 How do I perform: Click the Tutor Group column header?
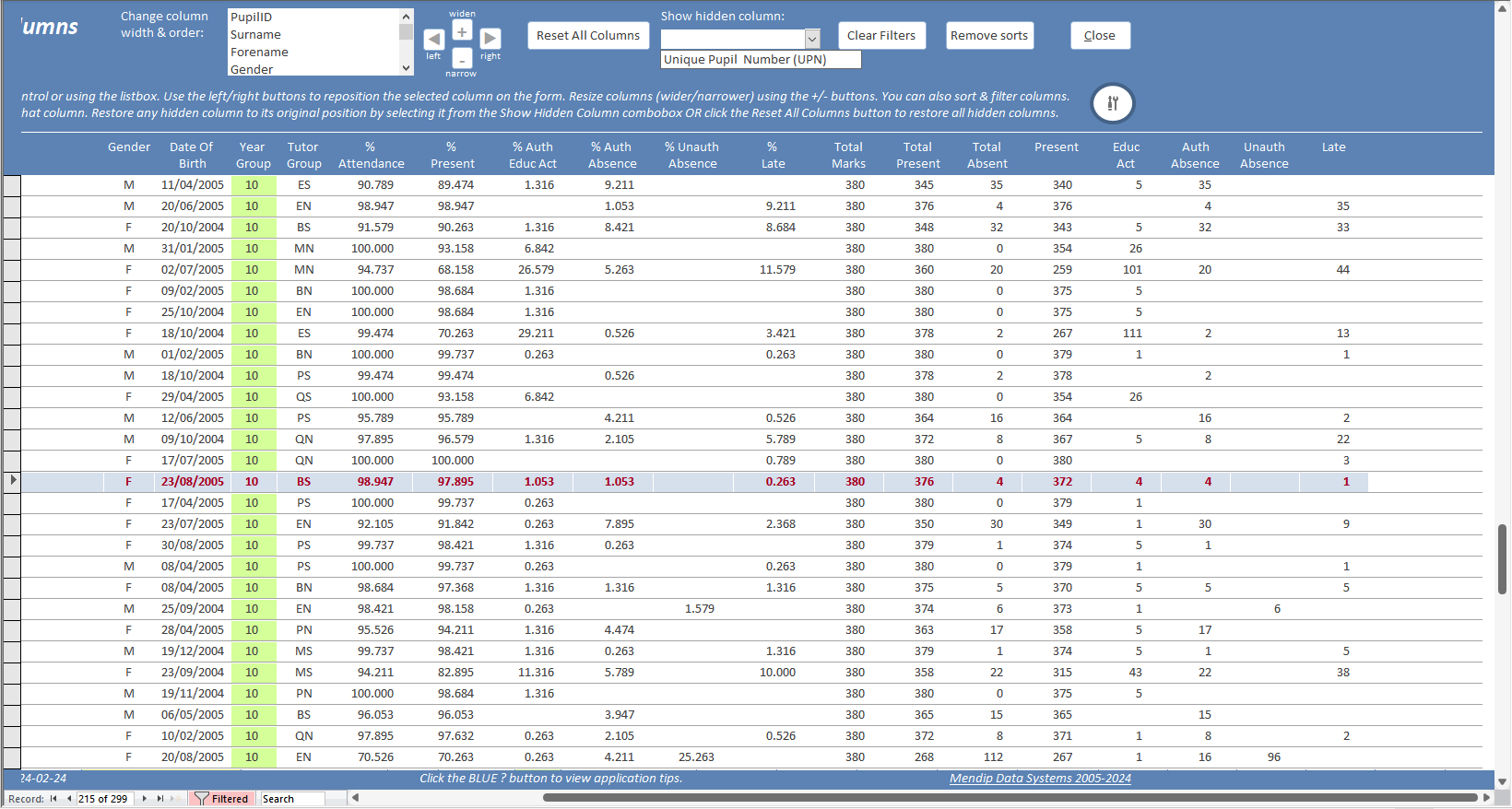pos(303,155)
